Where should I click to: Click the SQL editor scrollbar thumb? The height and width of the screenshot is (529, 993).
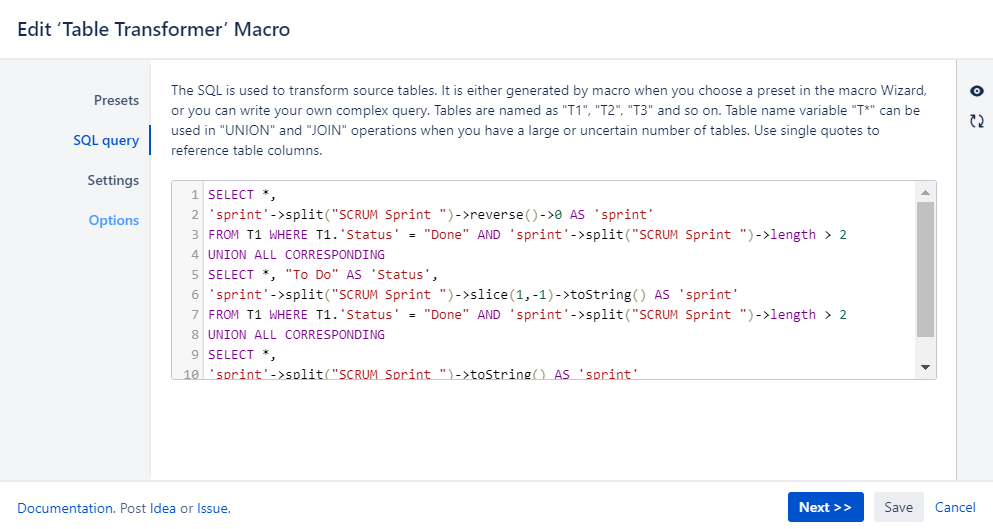925,270
